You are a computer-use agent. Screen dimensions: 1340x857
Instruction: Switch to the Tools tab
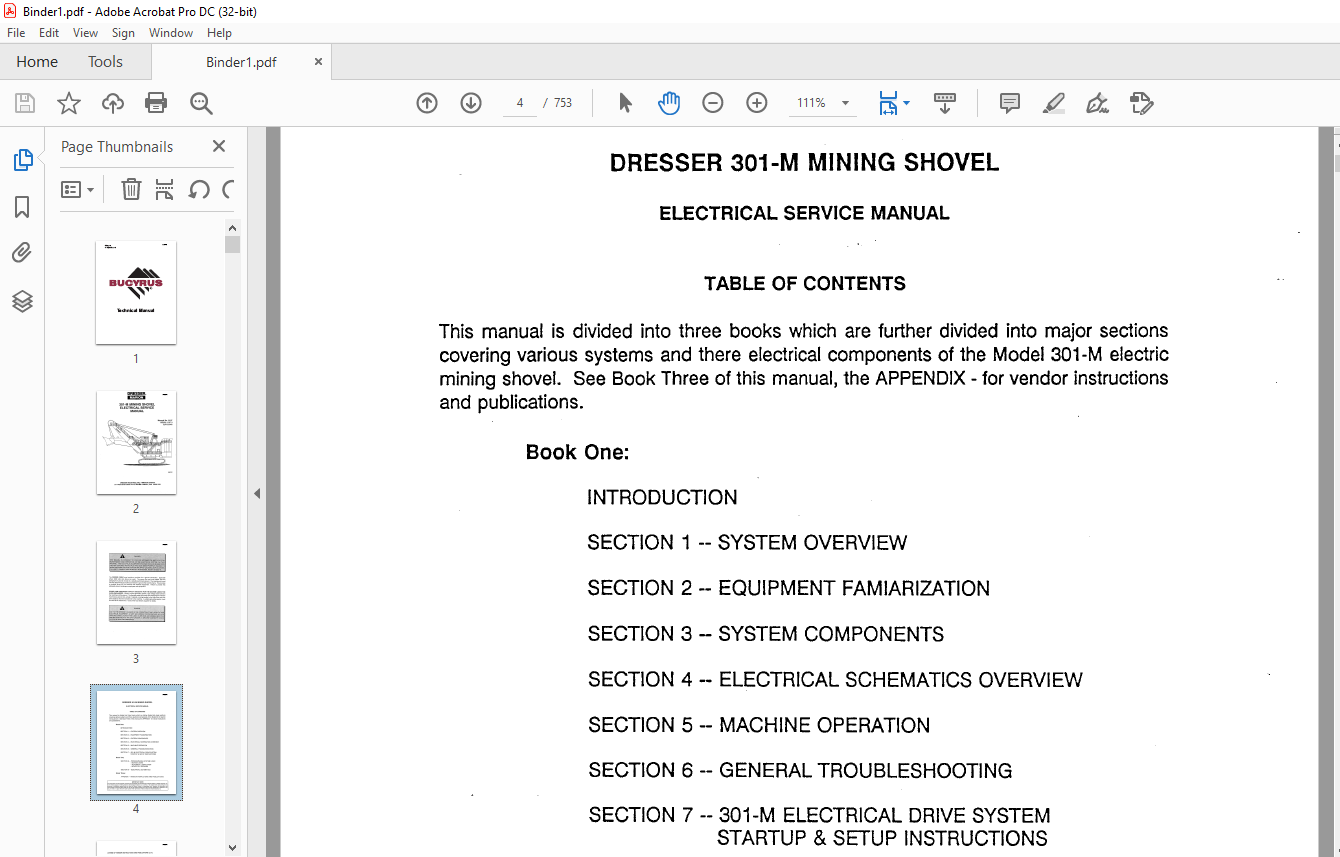105,62
